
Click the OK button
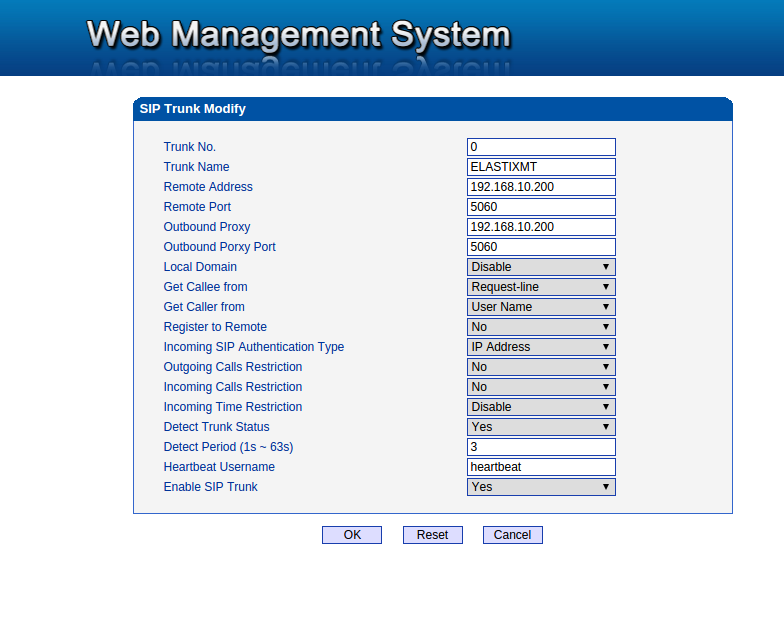click(352, 535)
